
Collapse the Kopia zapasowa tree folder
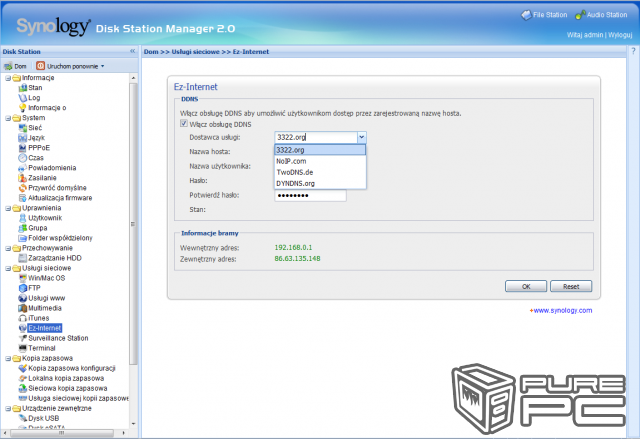[x=8, y=359]
